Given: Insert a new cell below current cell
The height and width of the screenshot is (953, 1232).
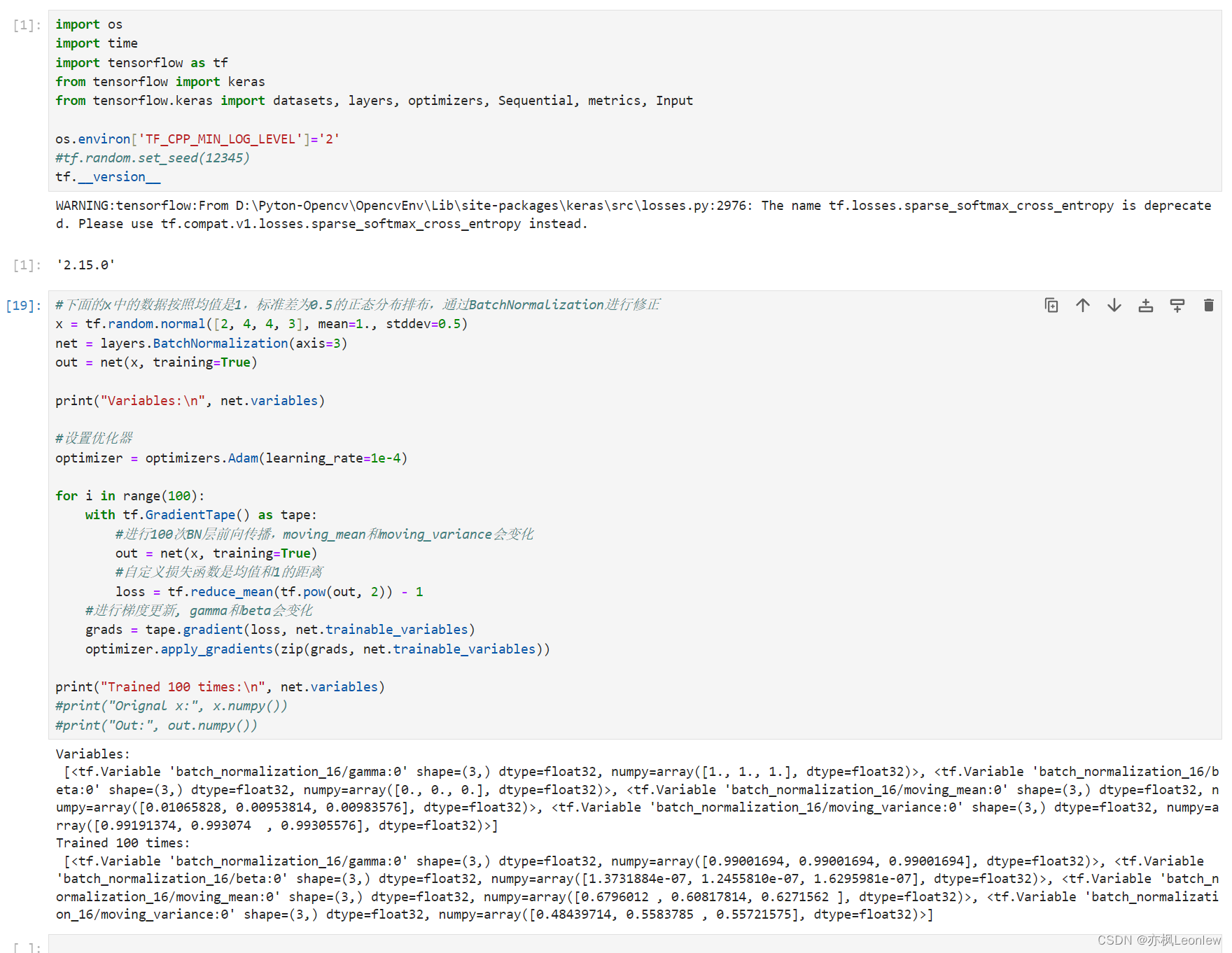Looking at the screenshot, I should (x=1177, y=305).
